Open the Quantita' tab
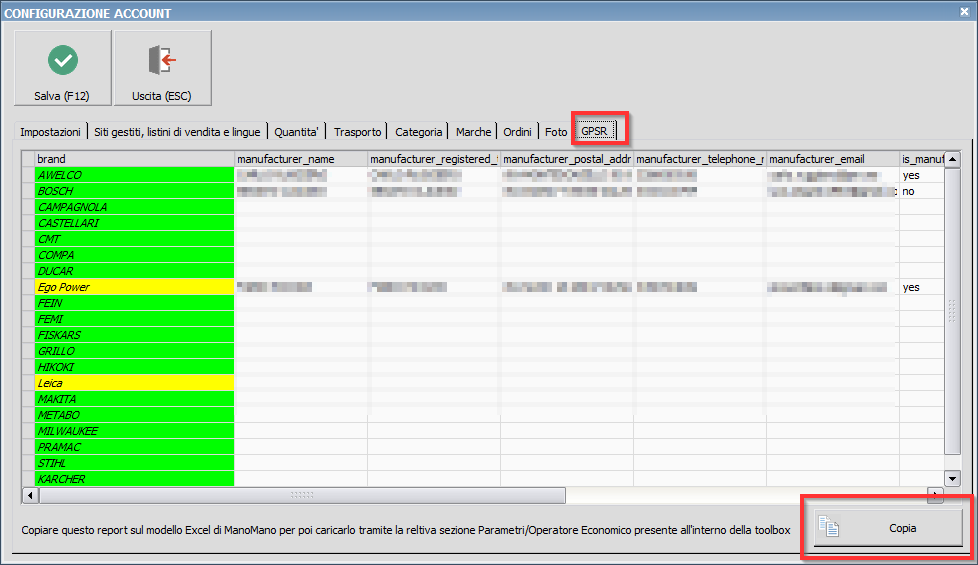This screenshot has height=565, width=978. (x=296, y=132)
